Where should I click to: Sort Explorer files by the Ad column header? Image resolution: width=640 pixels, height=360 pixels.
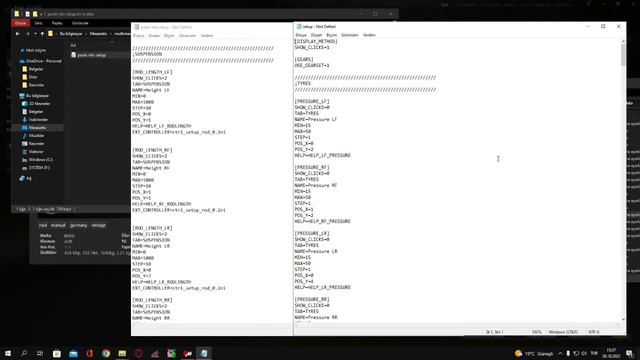coord(73,45)
